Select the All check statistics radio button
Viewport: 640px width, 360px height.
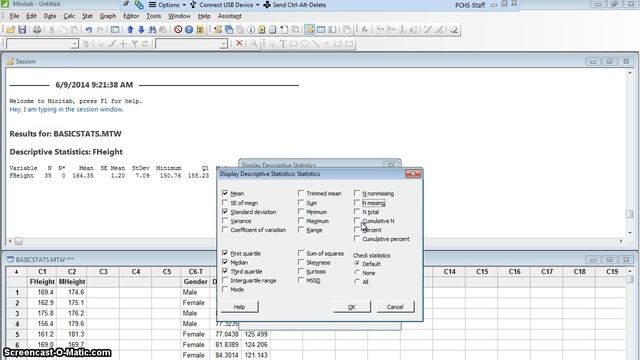coord(357,282)
